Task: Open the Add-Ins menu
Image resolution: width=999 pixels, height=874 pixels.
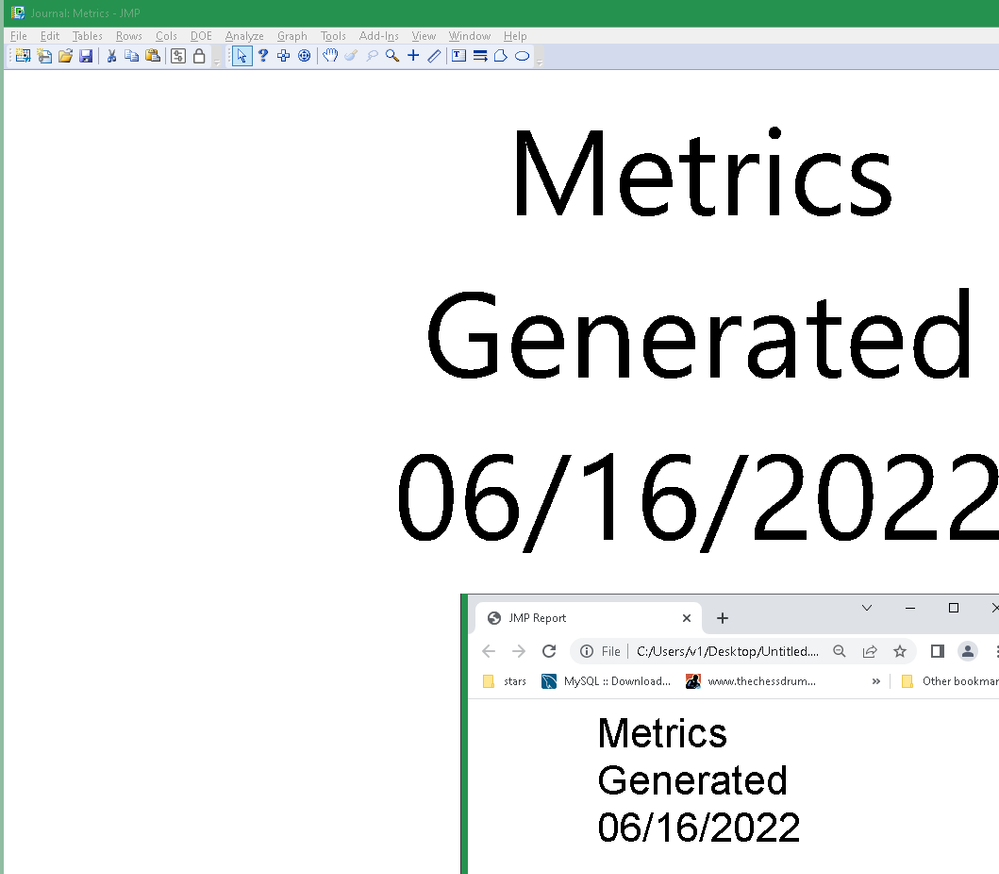Action: click(378, 36)
